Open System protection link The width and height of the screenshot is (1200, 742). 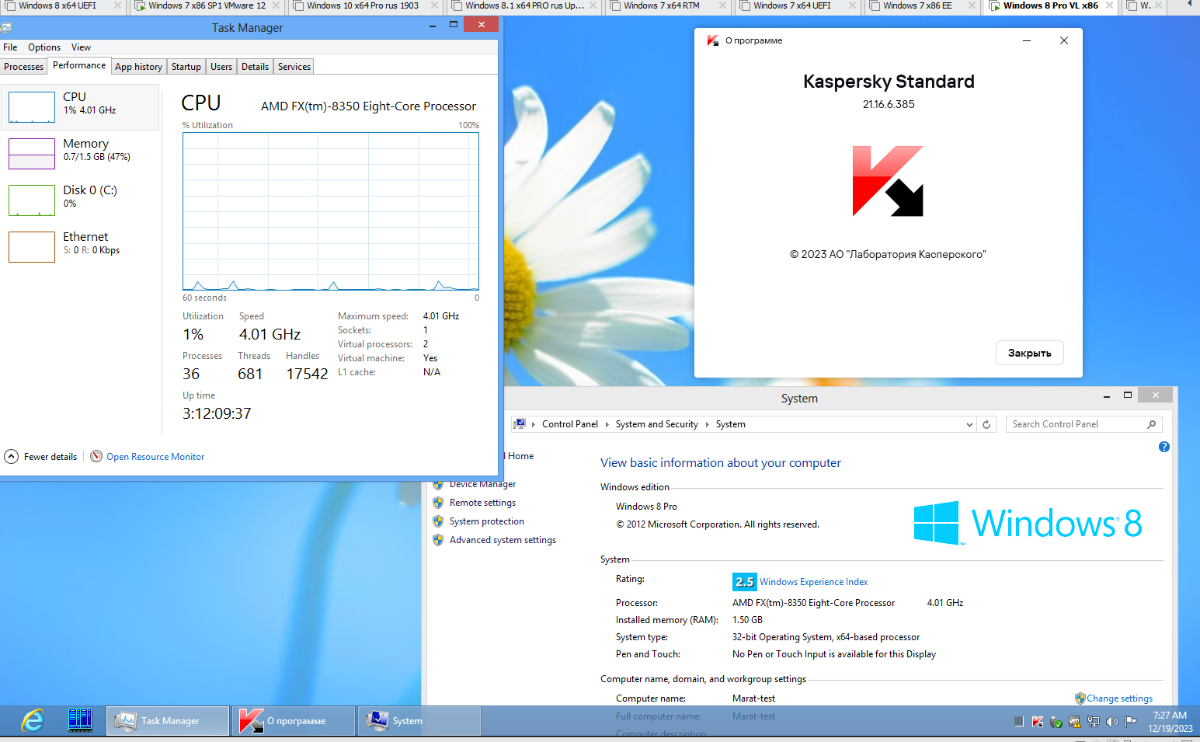[x=487, y=521]
